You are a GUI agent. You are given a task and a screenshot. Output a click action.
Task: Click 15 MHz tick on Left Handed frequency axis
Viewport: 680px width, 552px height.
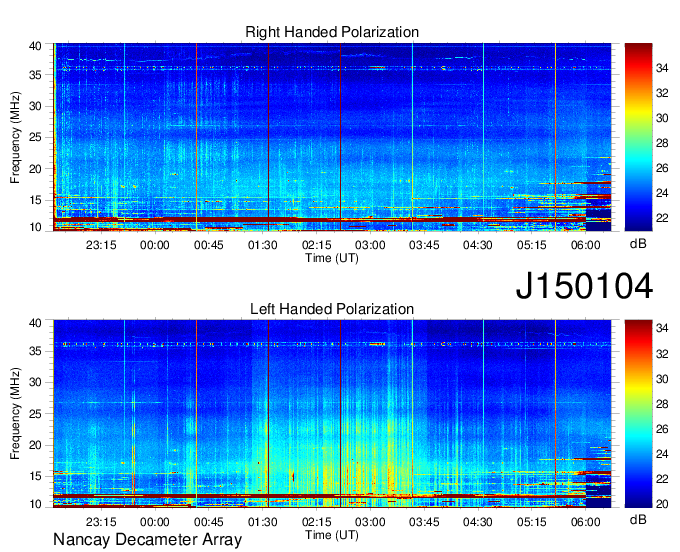click(36, 476)
